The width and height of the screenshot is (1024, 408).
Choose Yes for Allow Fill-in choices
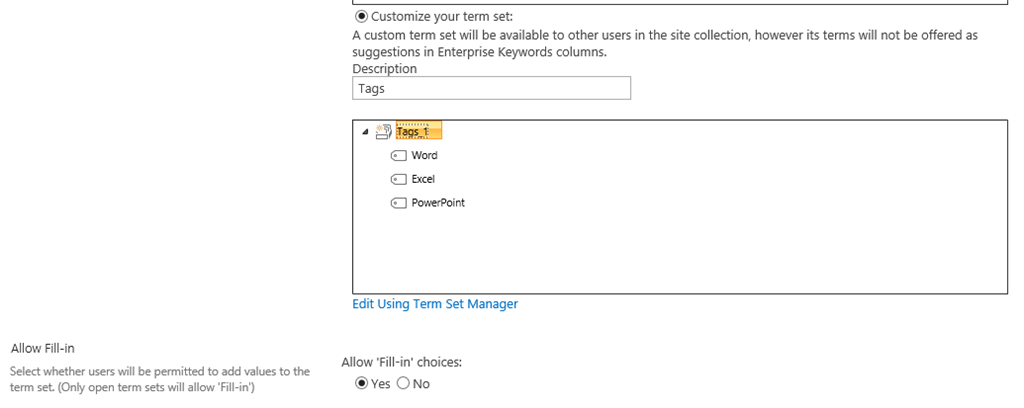[361, 384]
